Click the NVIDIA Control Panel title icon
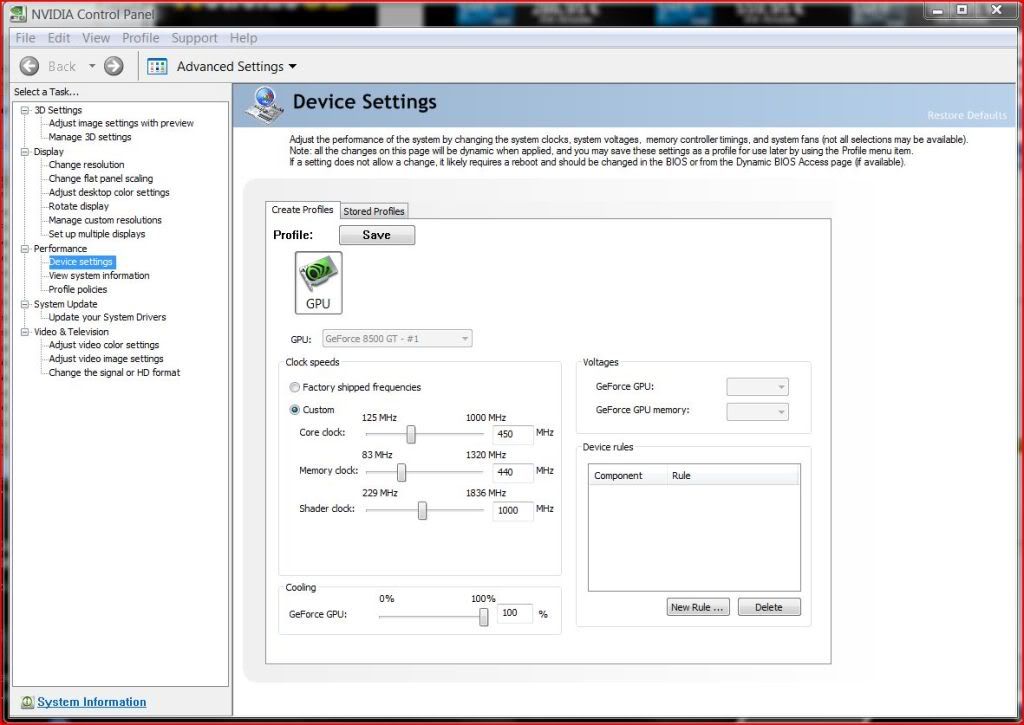This screenshot has width=1024, height=725. click(18, 14)
